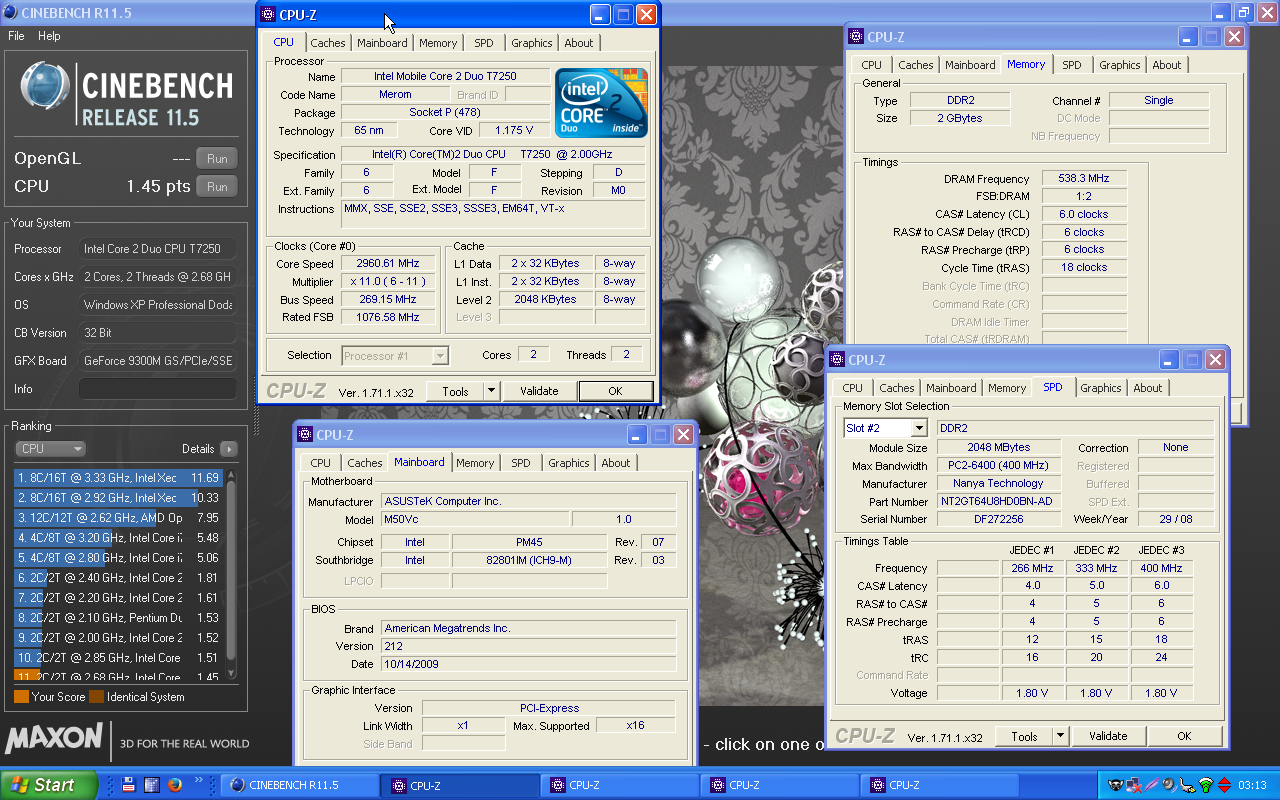Image resolution: width=1280 pixels, height=800 pixels.
Task: Run the OpenGL benchmark
Action: tap(217, 158)
